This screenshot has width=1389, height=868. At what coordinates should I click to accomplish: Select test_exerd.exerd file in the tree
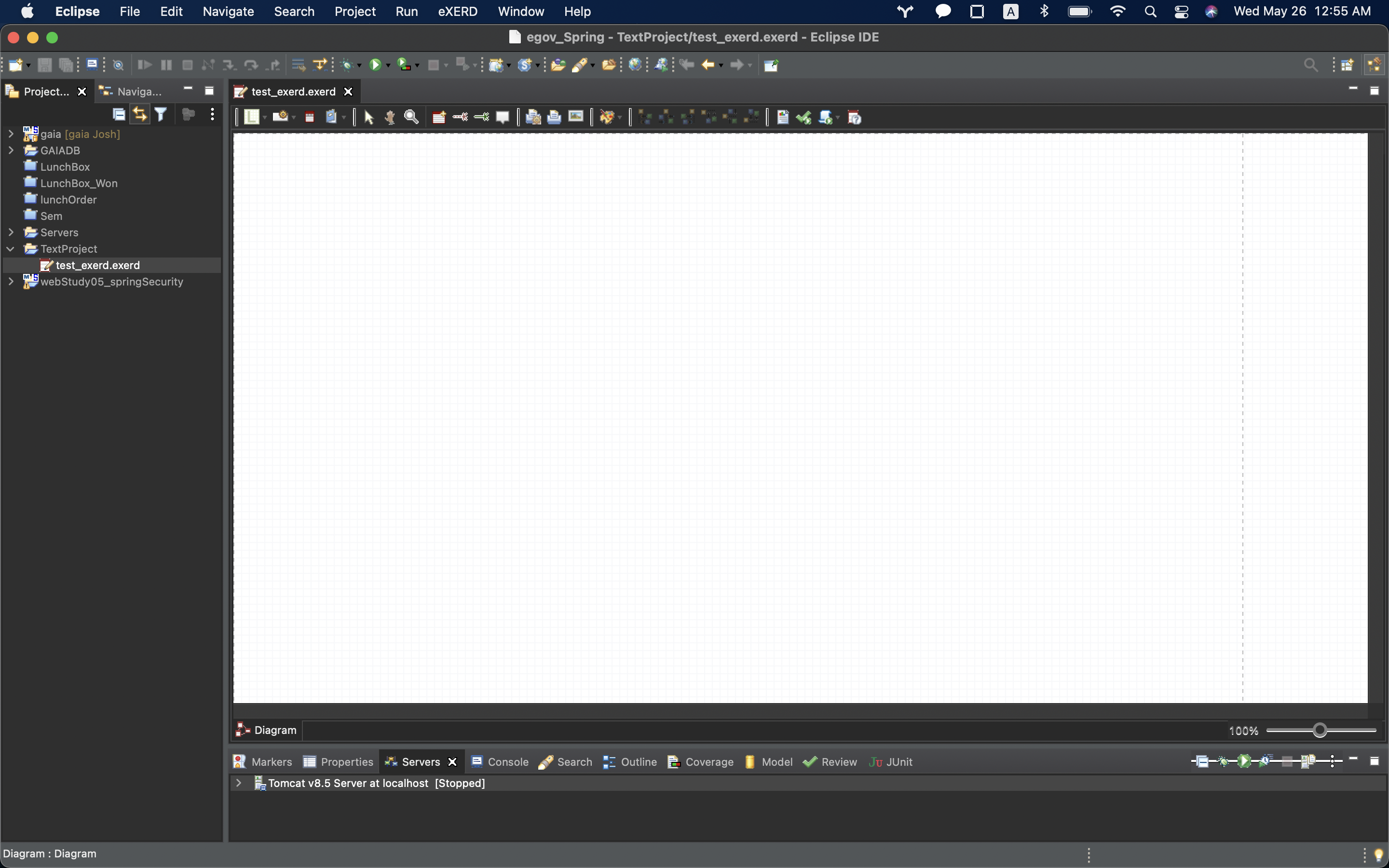(x=97, y=265)
